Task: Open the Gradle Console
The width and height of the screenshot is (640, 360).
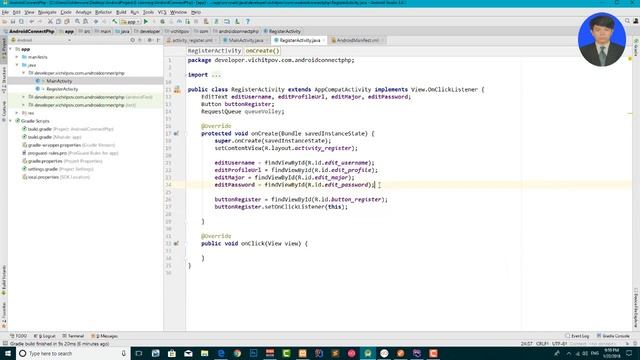Action: click(613, 336)
